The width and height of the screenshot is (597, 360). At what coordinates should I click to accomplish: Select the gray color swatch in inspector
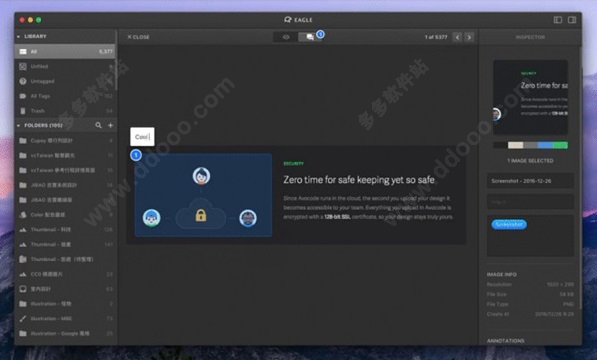coord(530,145)
